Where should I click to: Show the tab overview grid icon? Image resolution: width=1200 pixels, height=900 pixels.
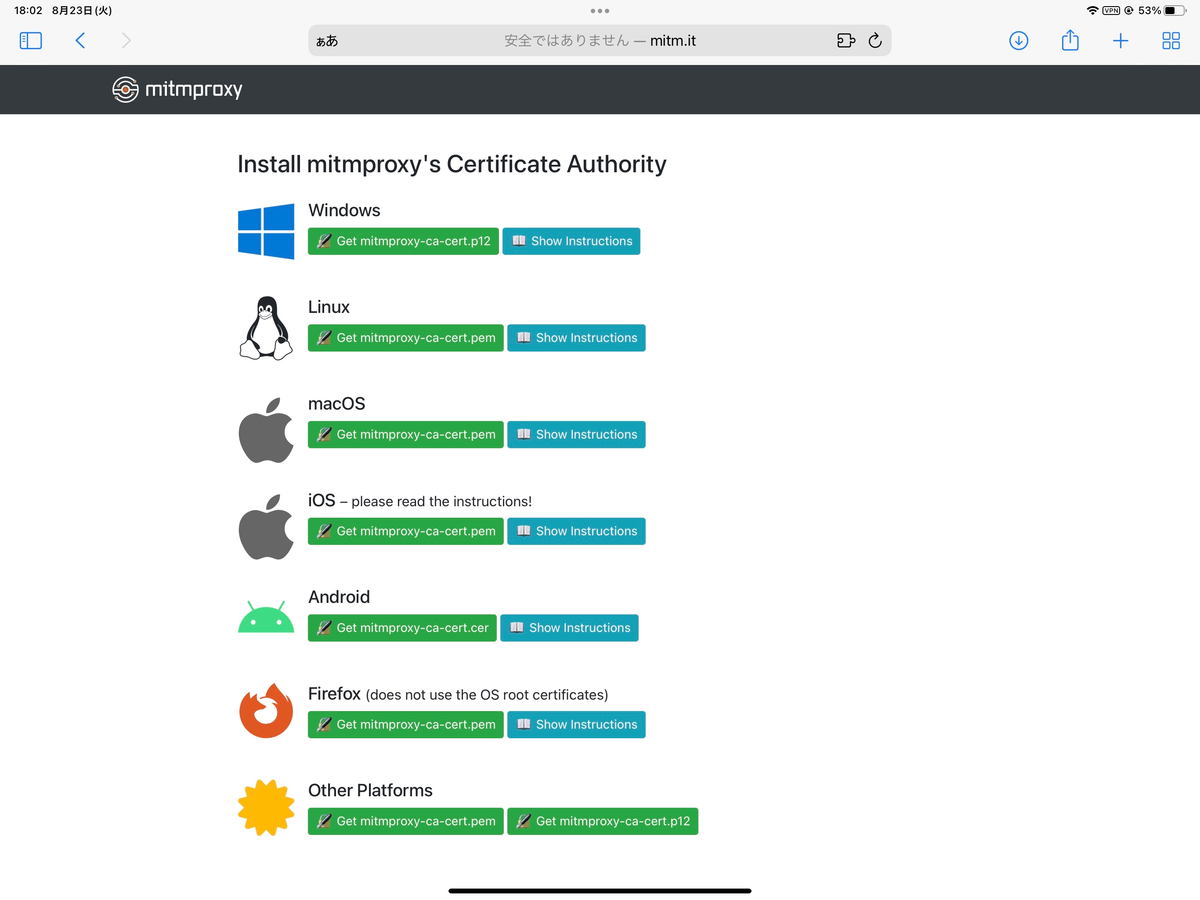tap(1171, 41)
